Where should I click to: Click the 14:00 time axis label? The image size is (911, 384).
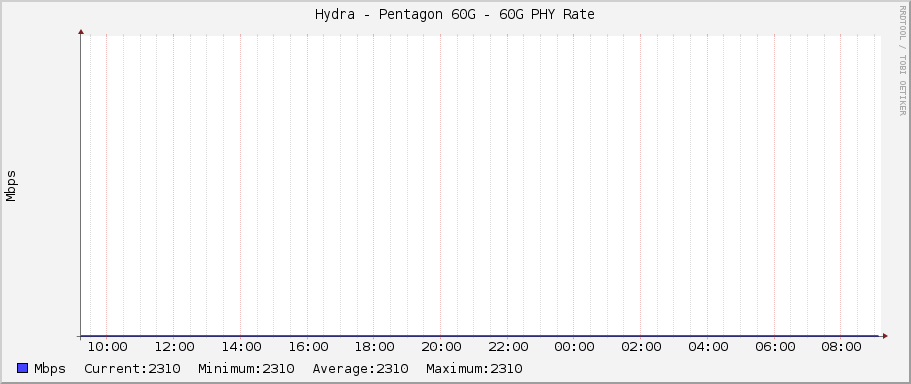(241, 347)
